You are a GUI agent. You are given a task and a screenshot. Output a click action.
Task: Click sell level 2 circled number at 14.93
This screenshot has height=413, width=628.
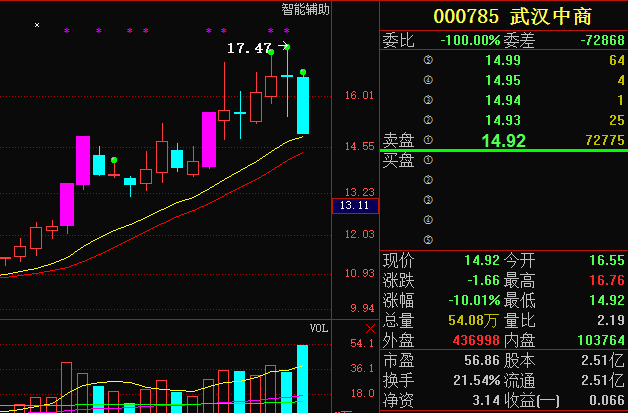428,120
